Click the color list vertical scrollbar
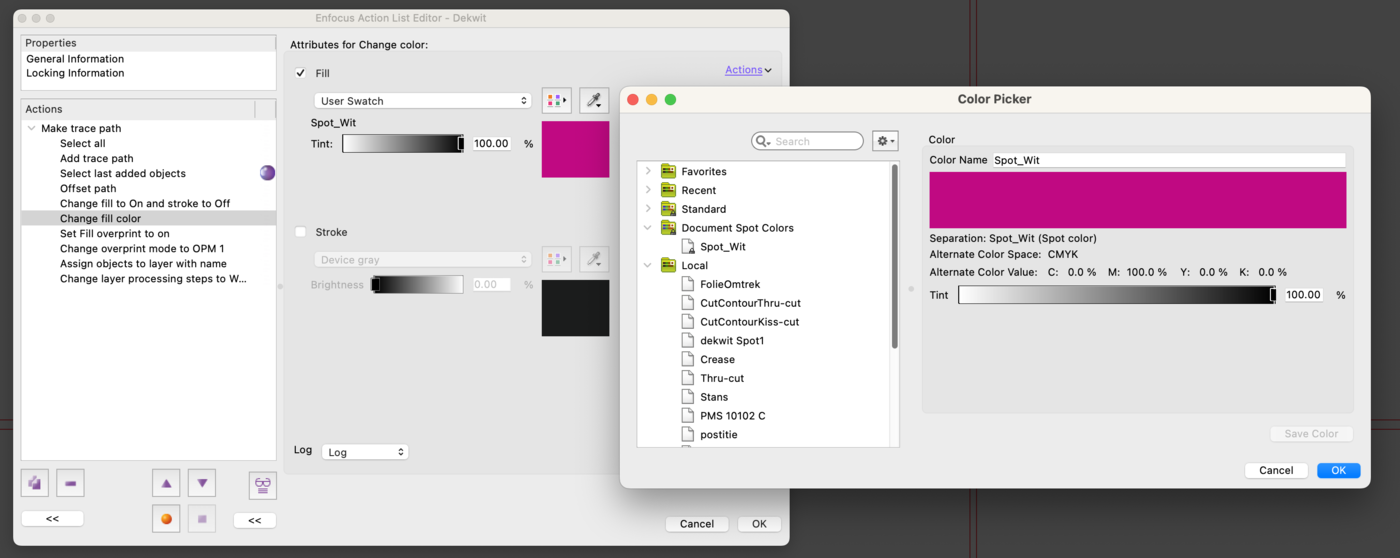This screenshot has height=558, width=1400. [894, 256]
